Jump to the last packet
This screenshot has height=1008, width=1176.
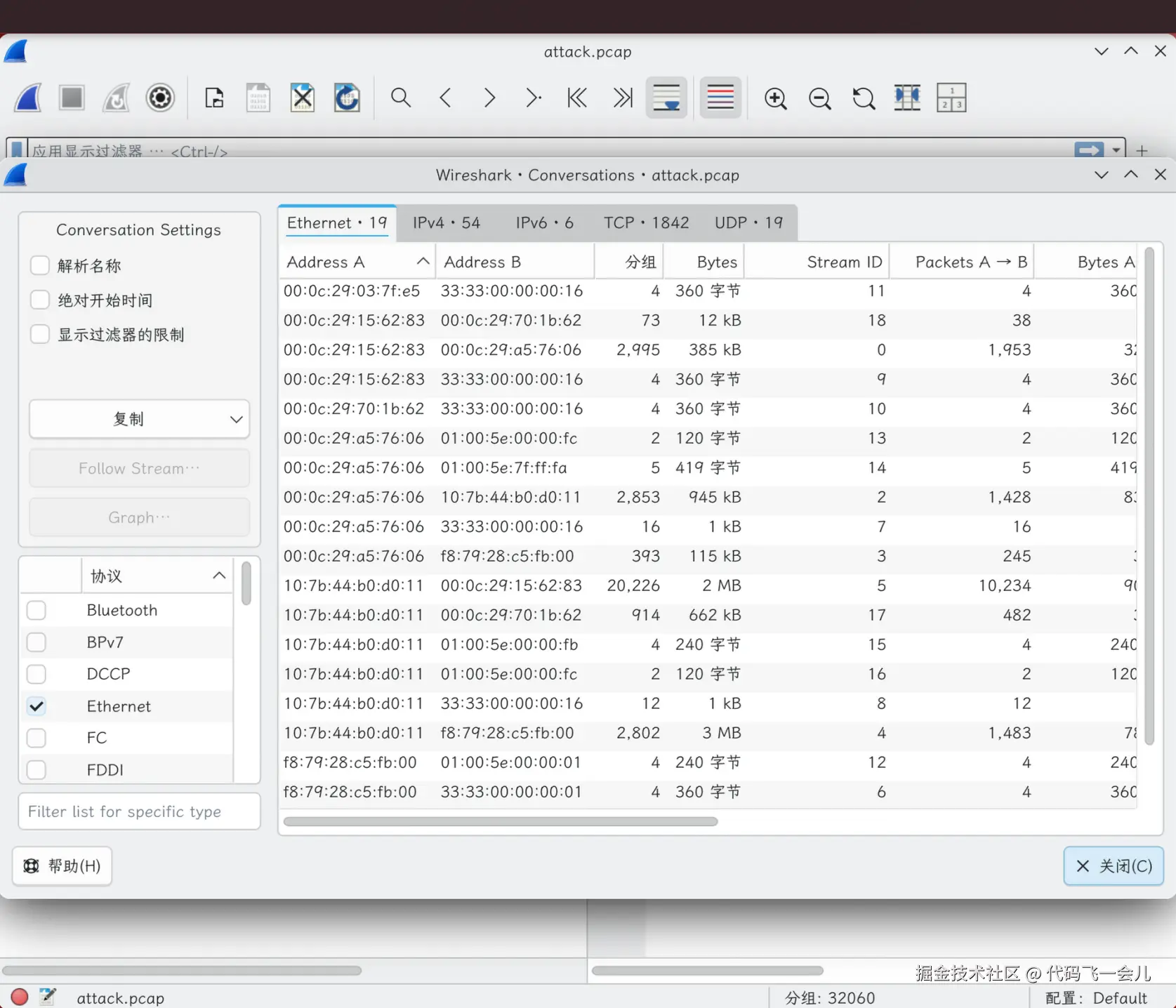[622, 98]
